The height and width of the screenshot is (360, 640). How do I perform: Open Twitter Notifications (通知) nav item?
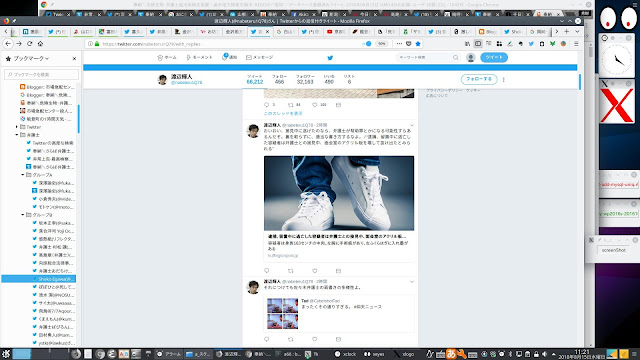(229, 57)
